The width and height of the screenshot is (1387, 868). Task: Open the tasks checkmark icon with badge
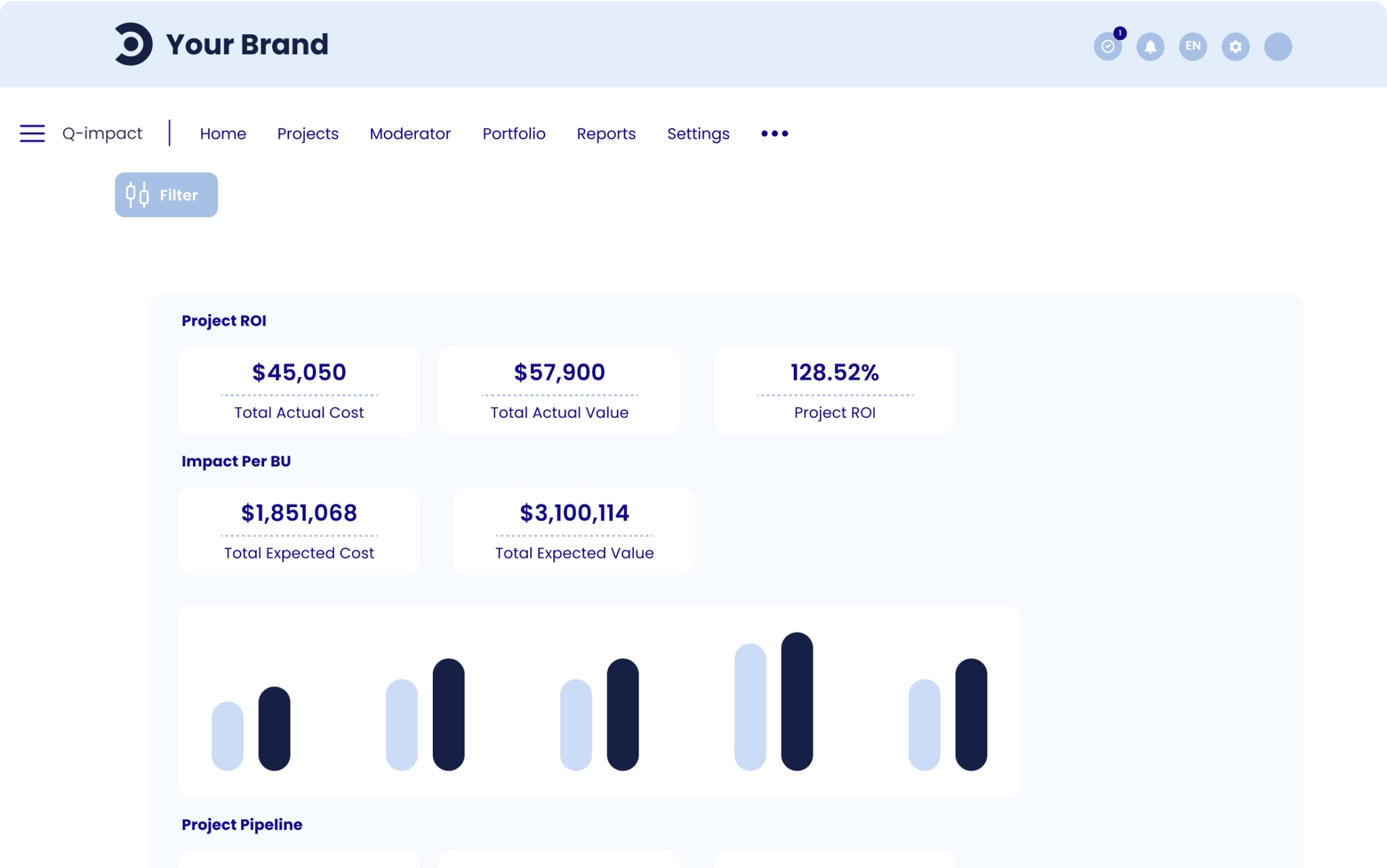[x=1107, y=47]
